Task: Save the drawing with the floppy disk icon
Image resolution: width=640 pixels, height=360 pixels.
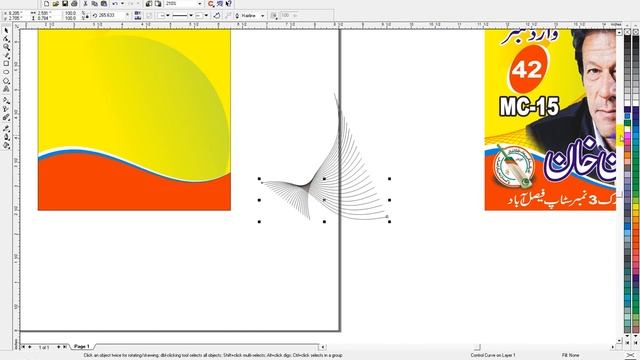Action: 65,4
